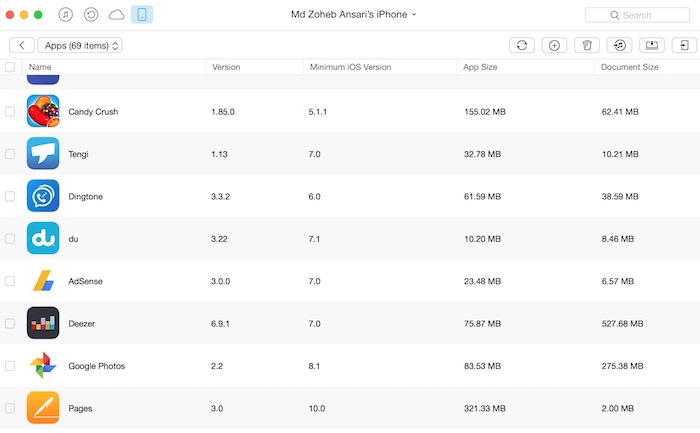Screen dimensions: 700x433
Task: Sort by the Name column header
Action: coord(40,67)
